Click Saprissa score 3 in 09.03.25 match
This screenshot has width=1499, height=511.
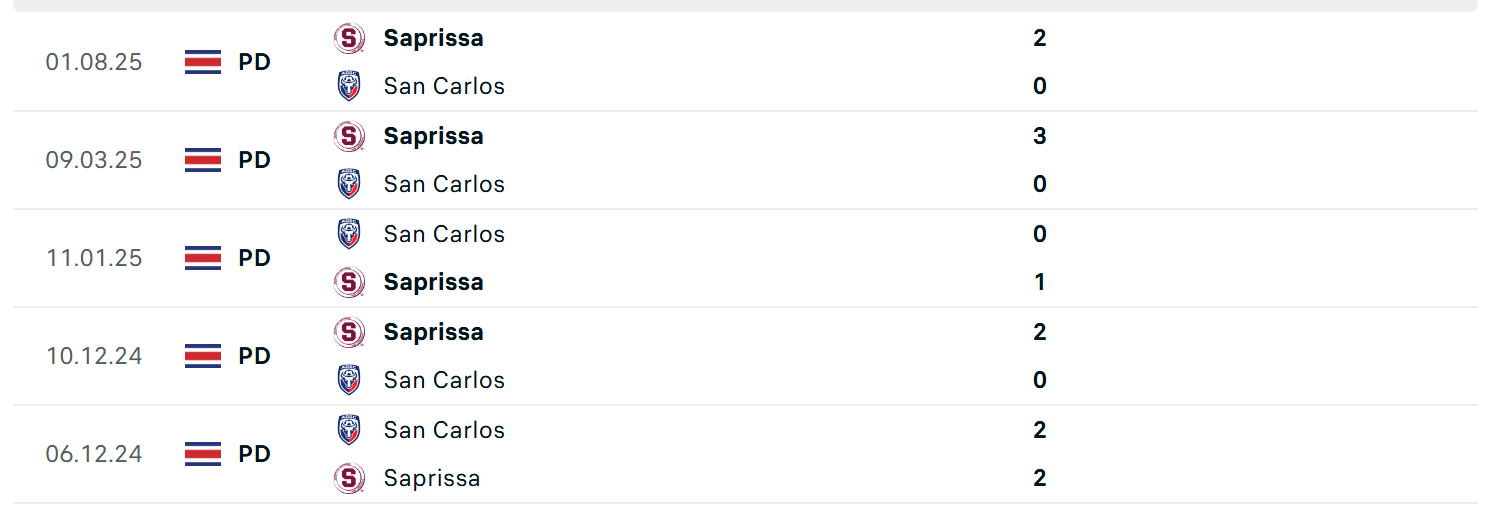tap(1040, 136)
